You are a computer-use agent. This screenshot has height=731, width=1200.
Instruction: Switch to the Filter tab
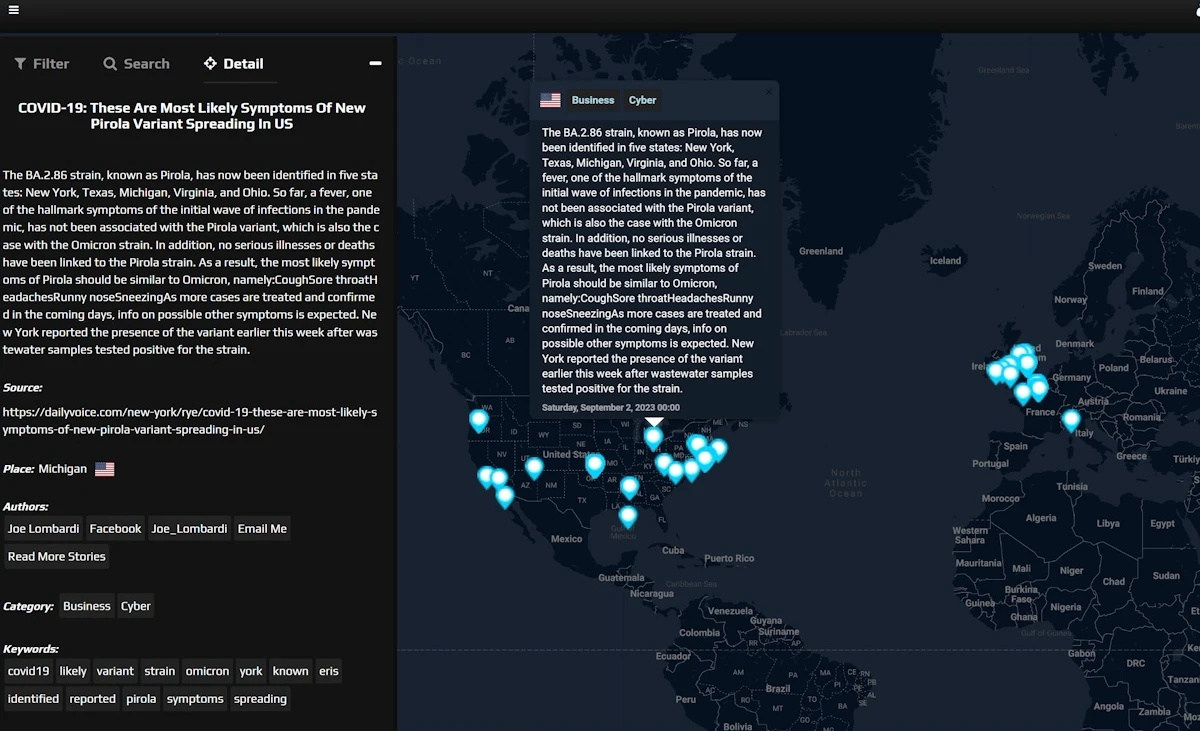coord(42,64)
